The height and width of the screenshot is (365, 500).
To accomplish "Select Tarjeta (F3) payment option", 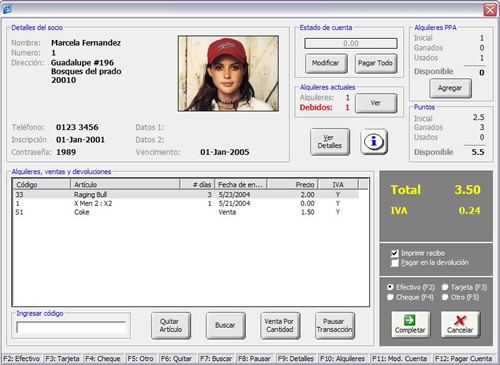I will pos(445,287).
